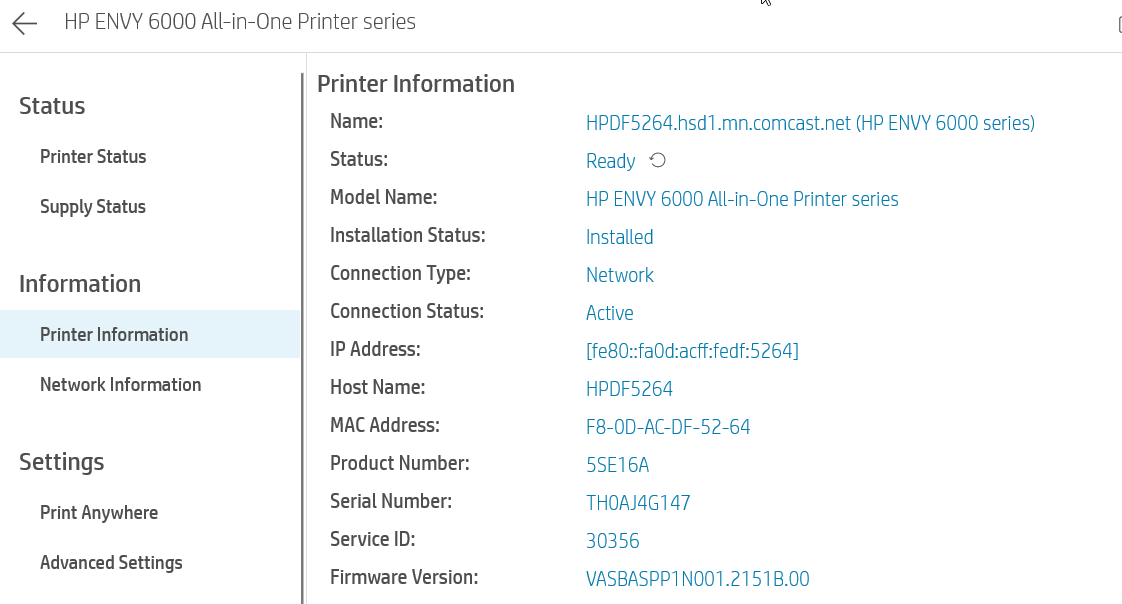
Task: Click the serial number TH0AJ4G147
Action: pos(639,503)
